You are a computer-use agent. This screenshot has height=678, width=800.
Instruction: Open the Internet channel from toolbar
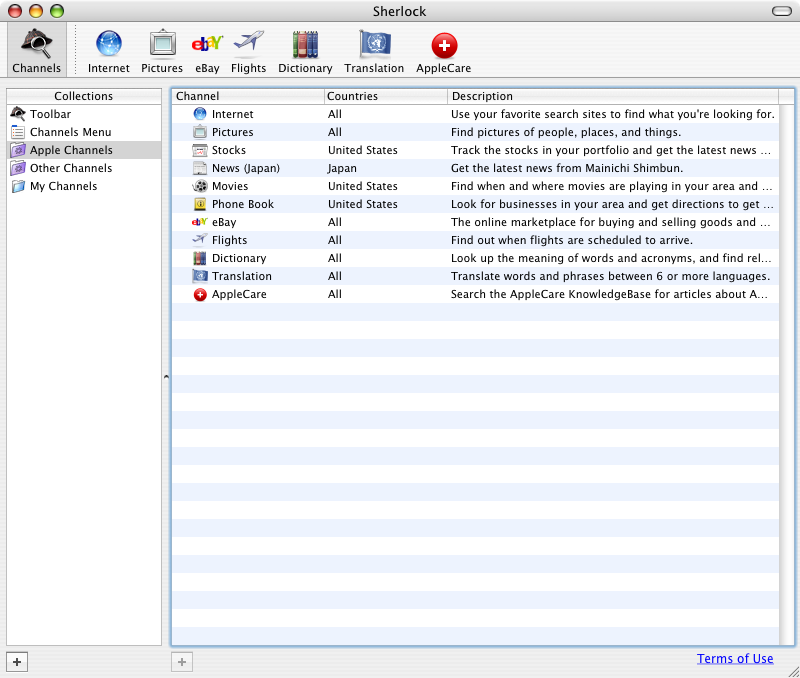[x=109, y=52]
